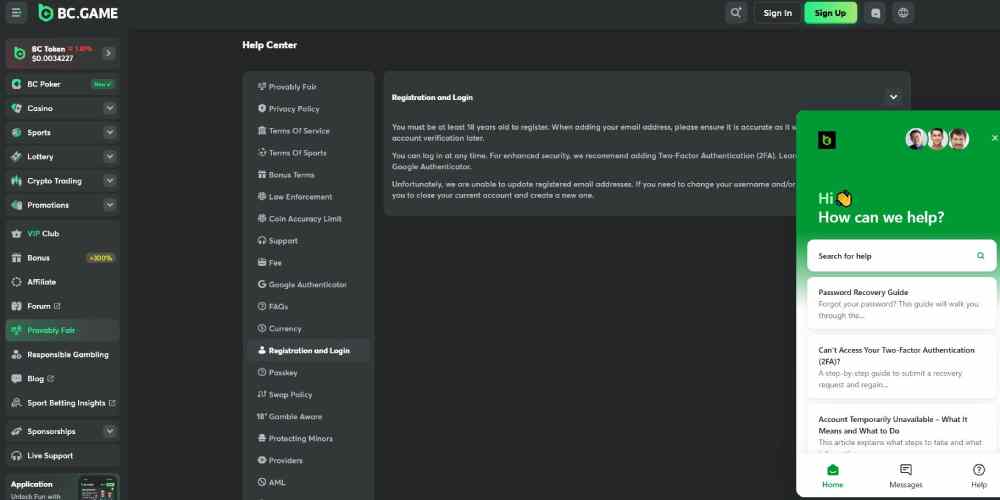
Task: Open the Help icon in chat widget
Action: pyautogui.click(x=978, y=475)
